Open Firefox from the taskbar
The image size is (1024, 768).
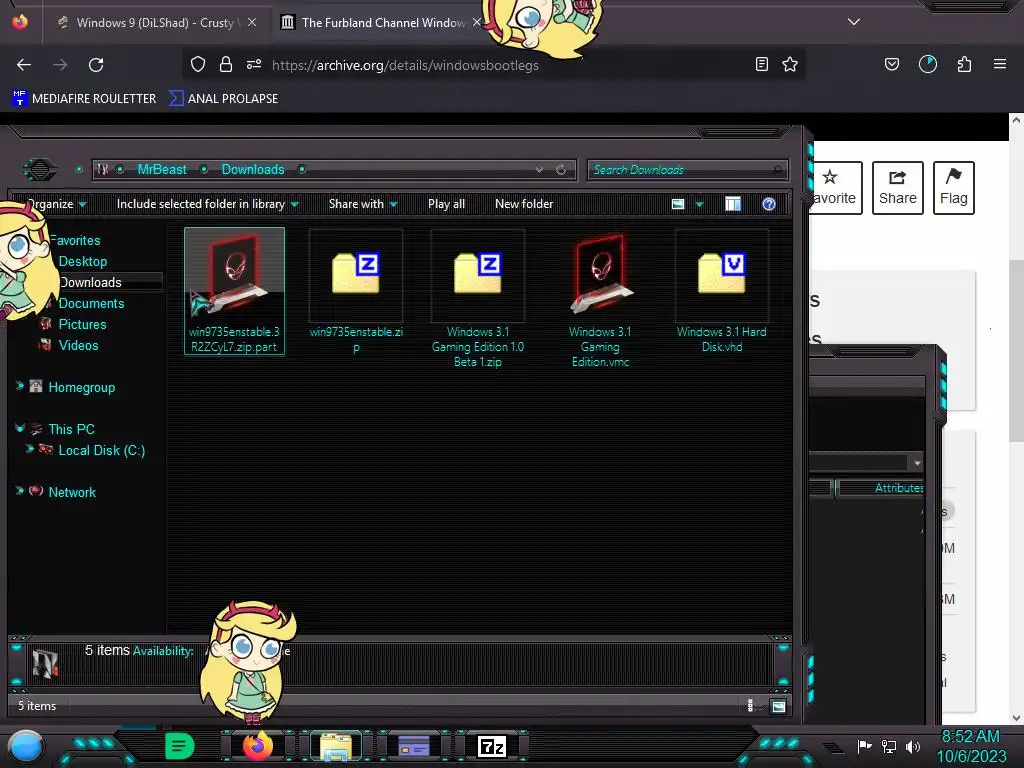click(257, 746)
